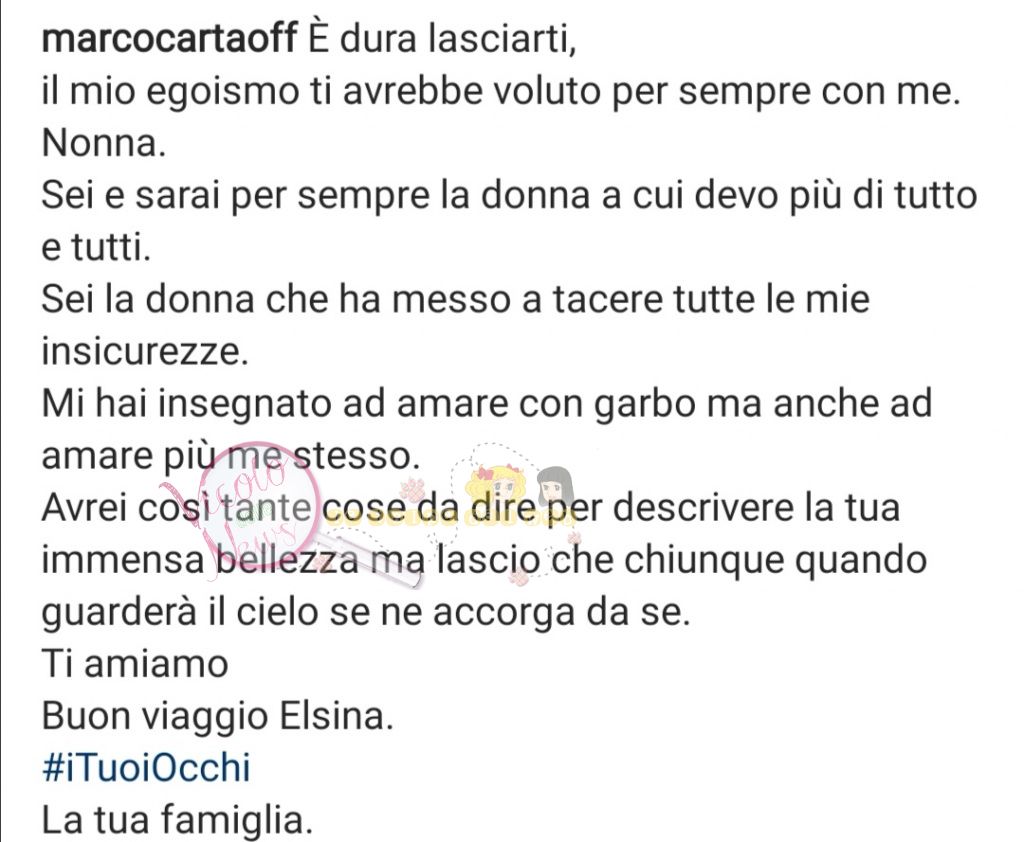The image size is (1024, 842).
Task: Open the #iTuoiOcchi hashtag
Action: pyautogui.click(x=146, y=768)
